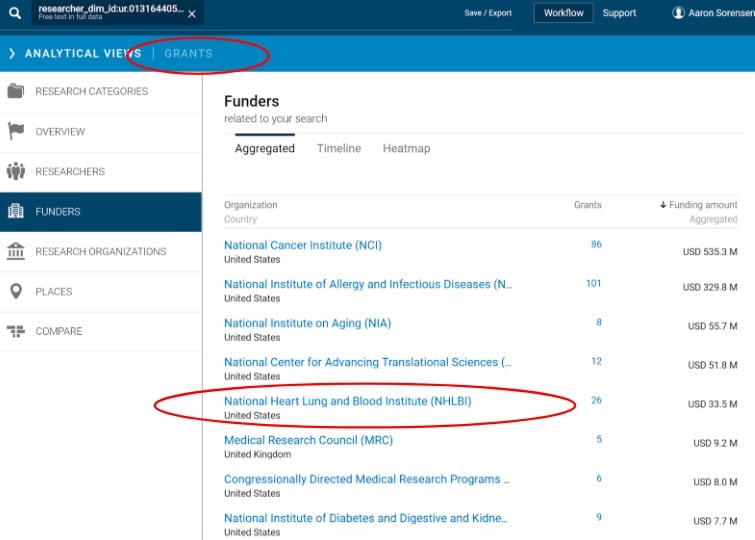This screenshot has height=540, width=755.
Task: Open the Save / Export menu
Action: [488, 13]
